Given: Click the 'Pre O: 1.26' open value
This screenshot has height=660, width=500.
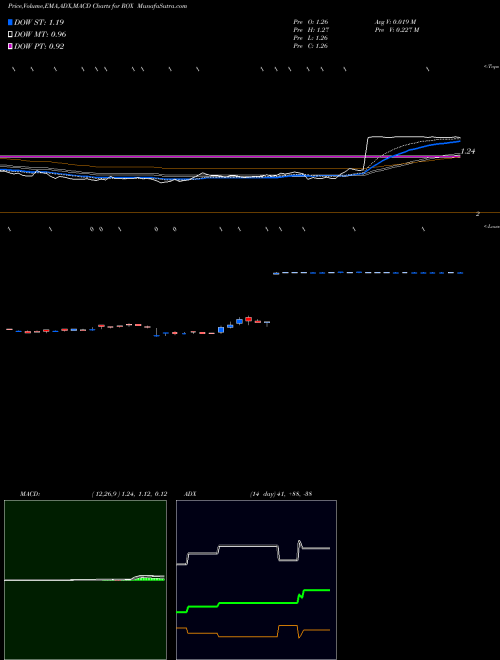Looking at the screenshot, I should [311, 22].
